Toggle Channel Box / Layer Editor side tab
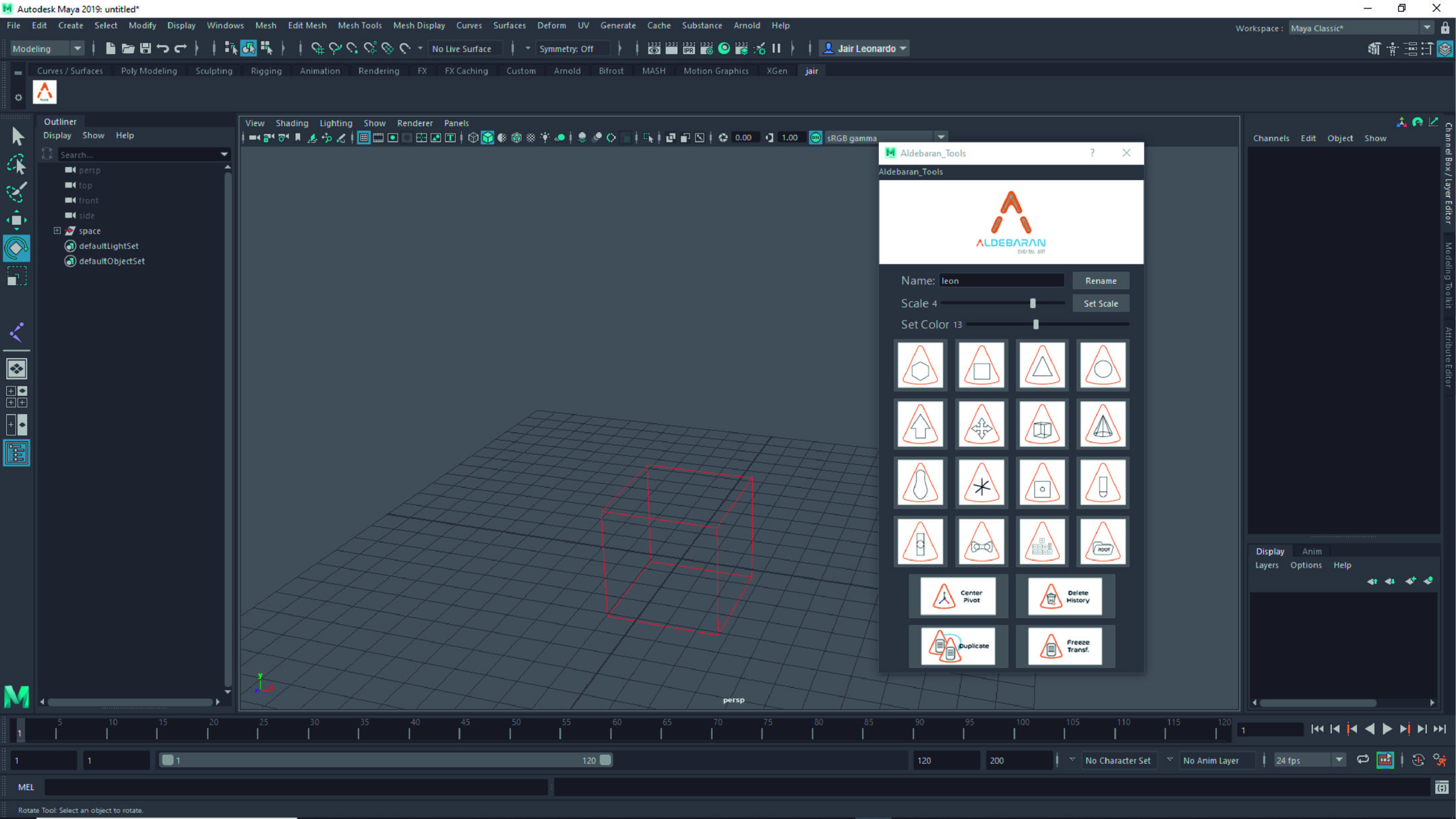Screen dimensions: 1456x819 (x=1448, y=173)
